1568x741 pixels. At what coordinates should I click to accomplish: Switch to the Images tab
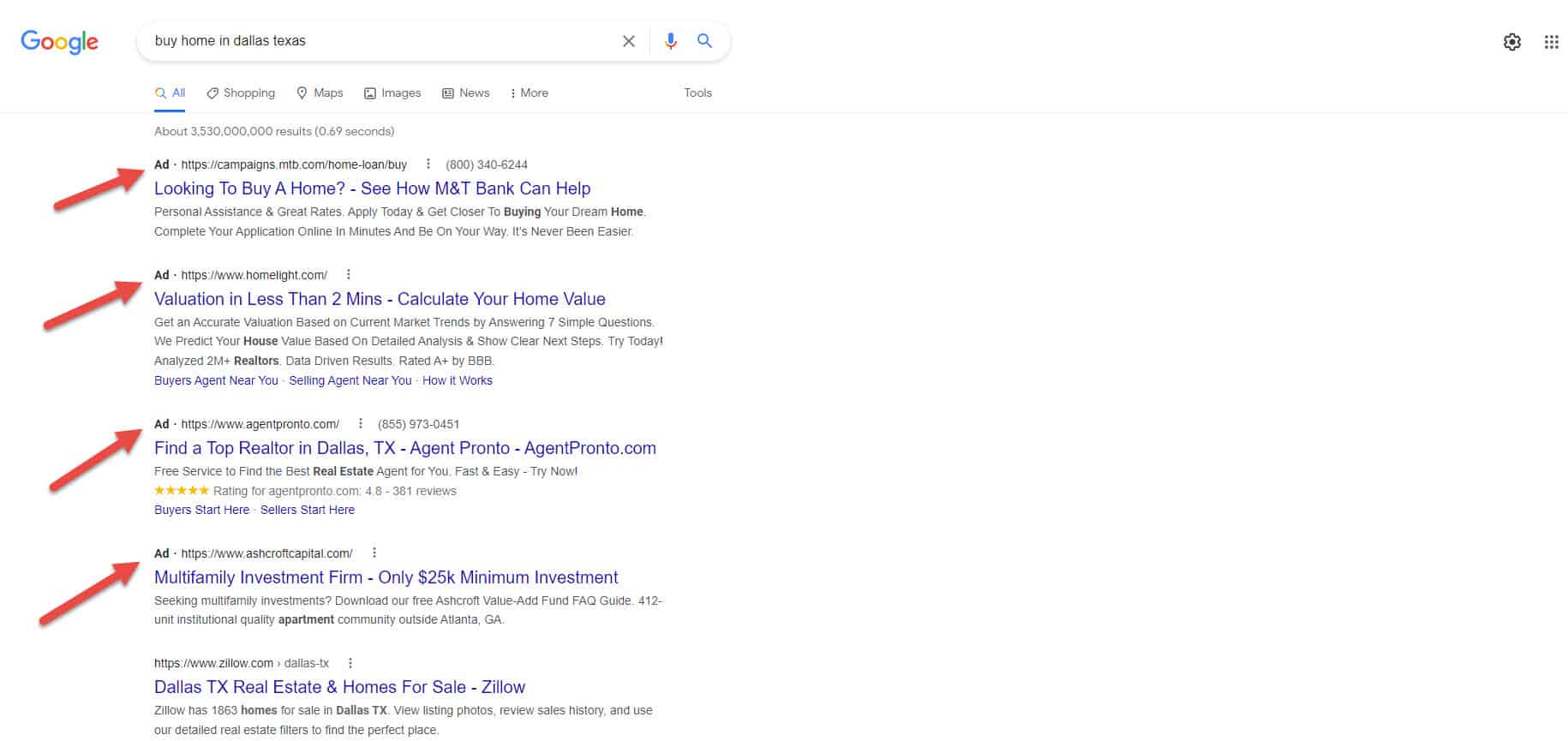click(x=392, y=93)
